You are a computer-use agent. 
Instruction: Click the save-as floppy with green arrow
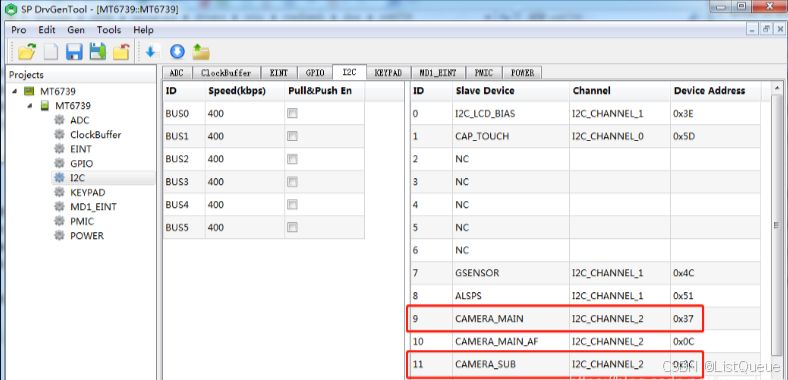pos(97,51)
